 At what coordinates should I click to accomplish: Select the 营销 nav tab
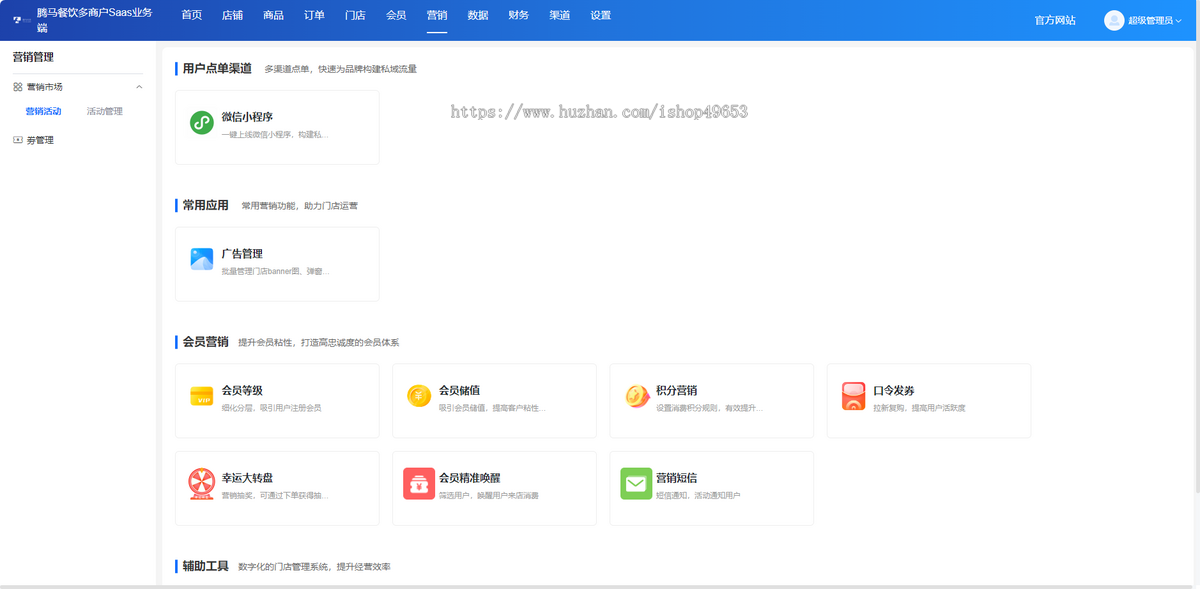(437, 16)
